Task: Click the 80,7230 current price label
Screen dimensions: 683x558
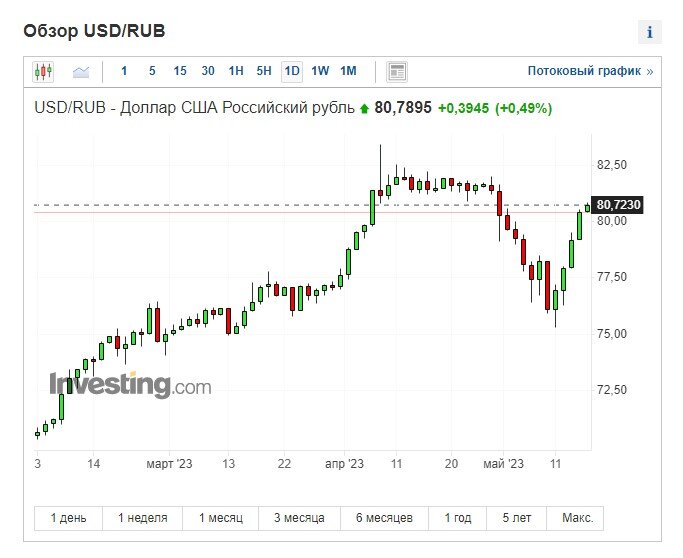Action: (x=618, y=205)
